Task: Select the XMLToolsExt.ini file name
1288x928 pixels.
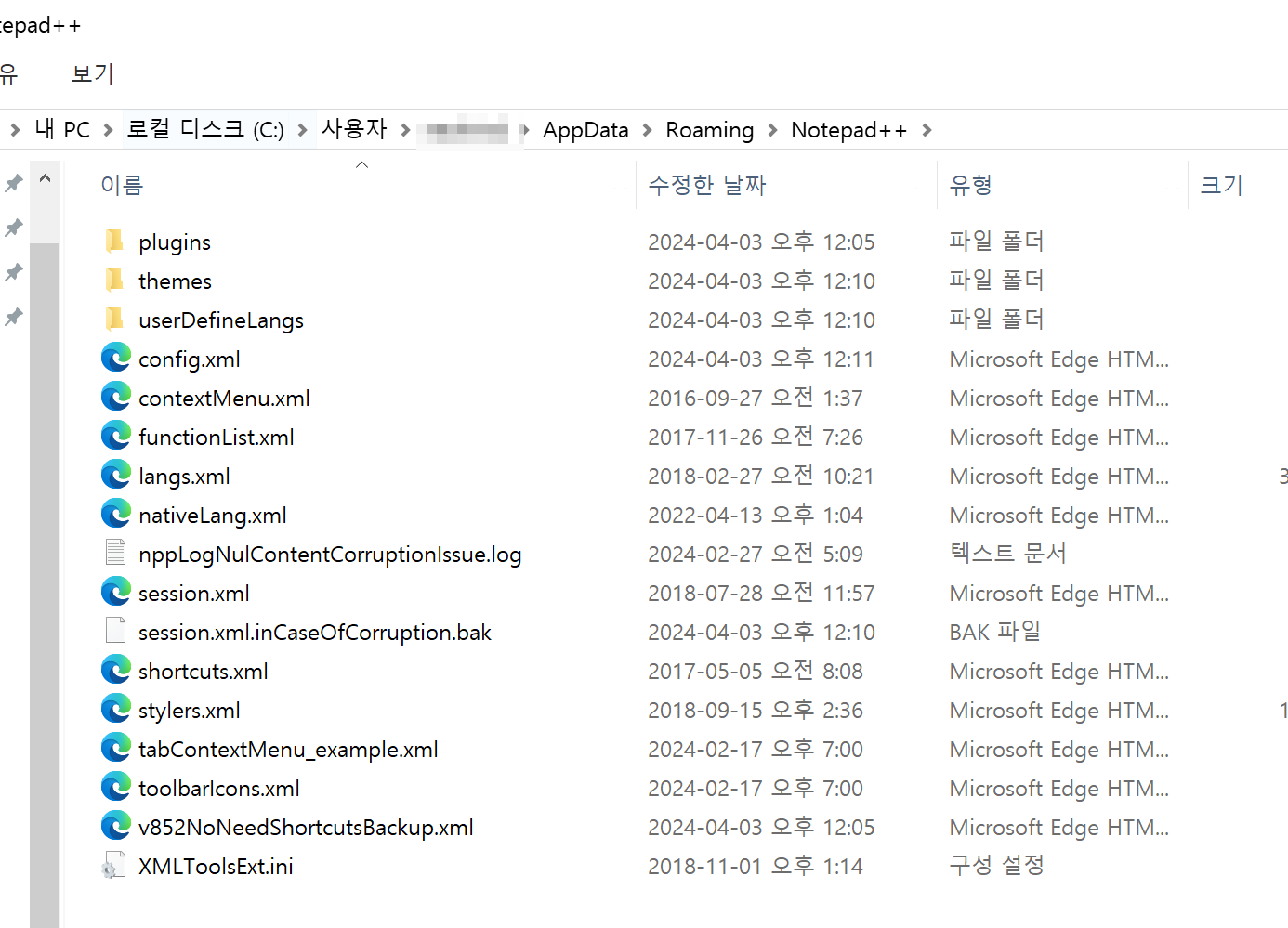Action: 216,867
